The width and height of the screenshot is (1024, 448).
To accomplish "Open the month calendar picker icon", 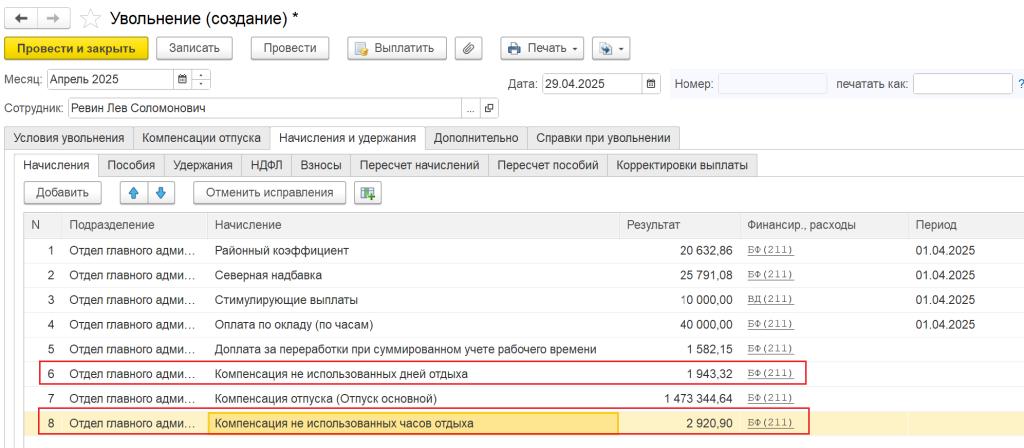I will [182, 80].
